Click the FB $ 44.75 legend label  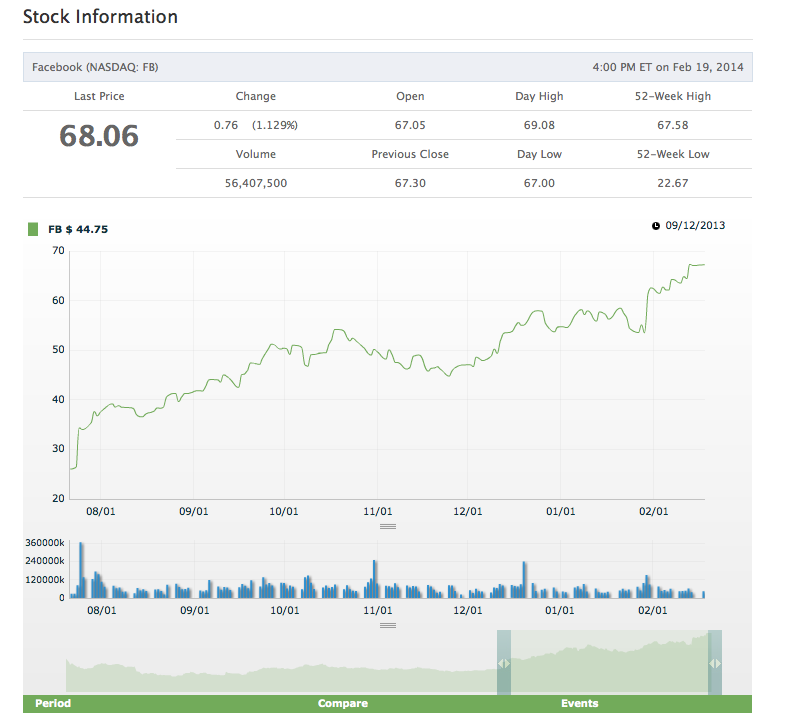[78, 229]
